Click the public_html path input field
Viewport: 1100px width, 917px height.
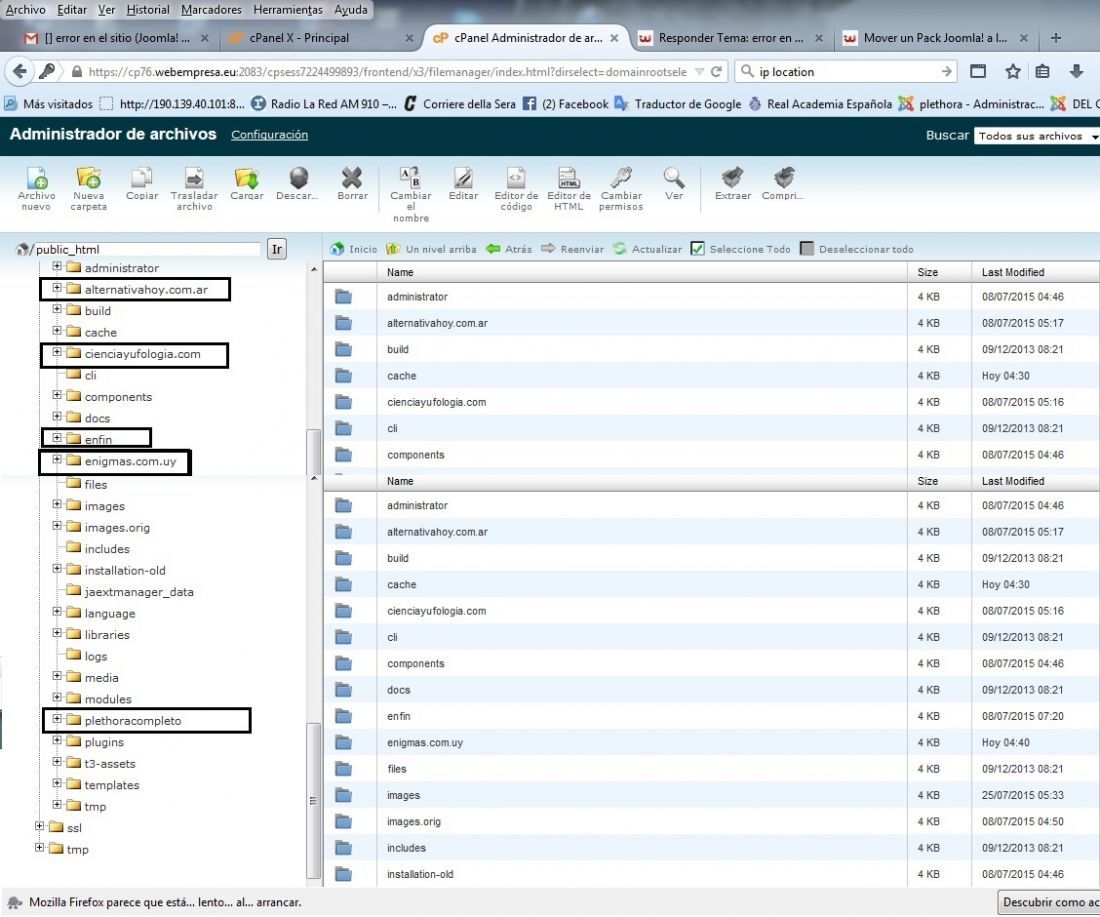click(147, 249)
